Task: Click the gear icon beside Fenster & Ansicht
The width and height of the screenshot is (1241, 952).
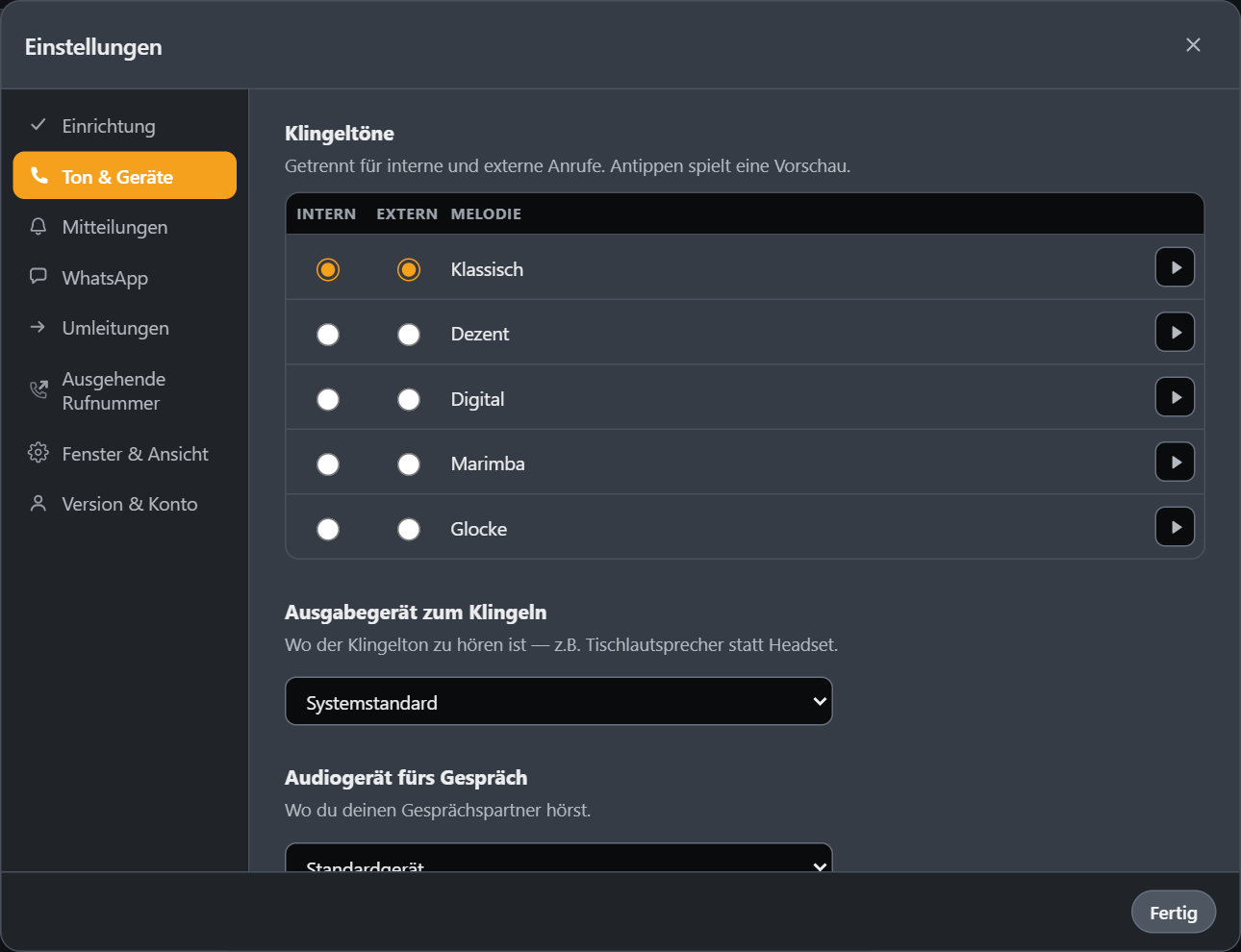Action: click(38, 452)
